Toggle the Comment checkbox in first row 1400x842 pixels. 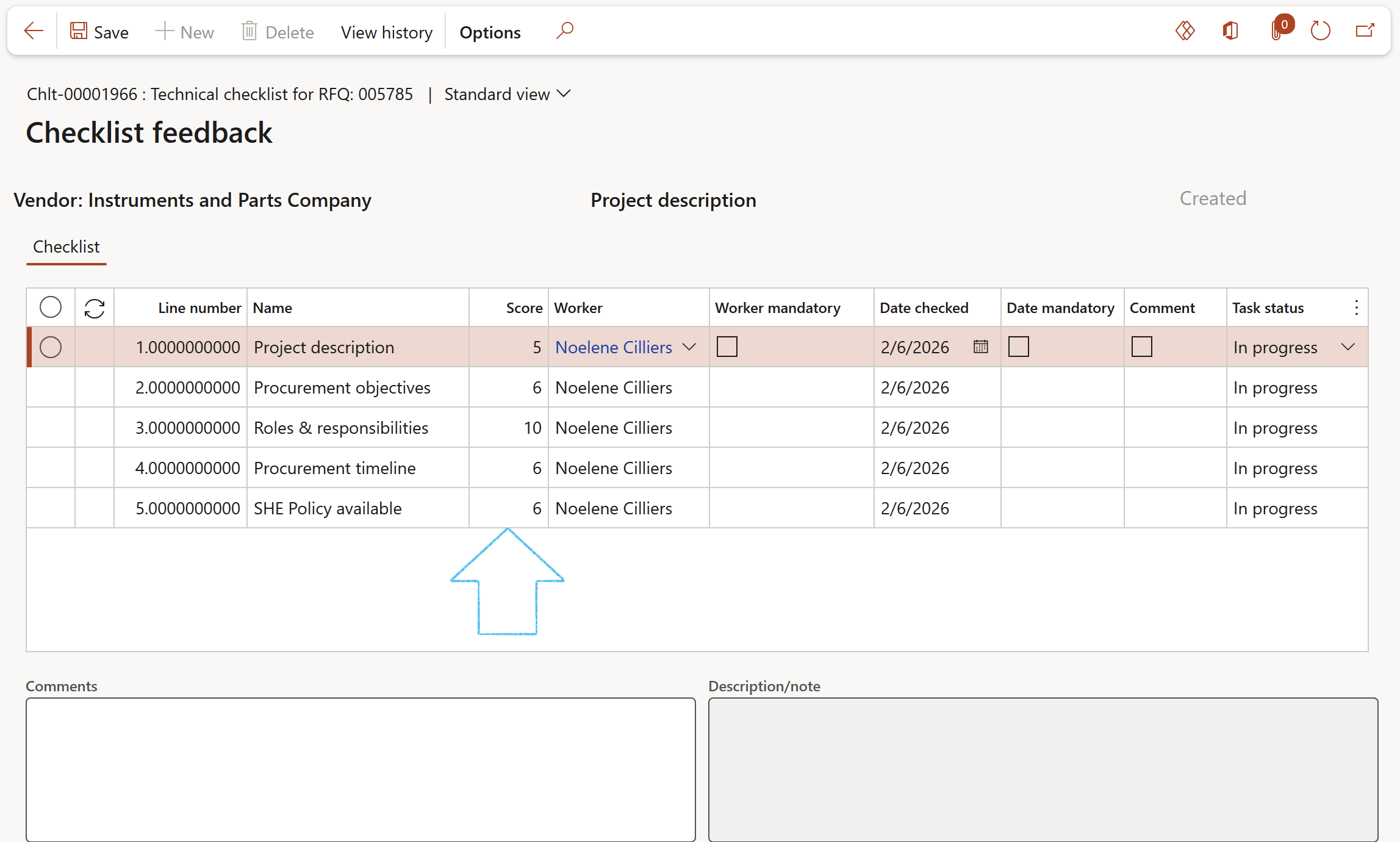pos(1141,347)
